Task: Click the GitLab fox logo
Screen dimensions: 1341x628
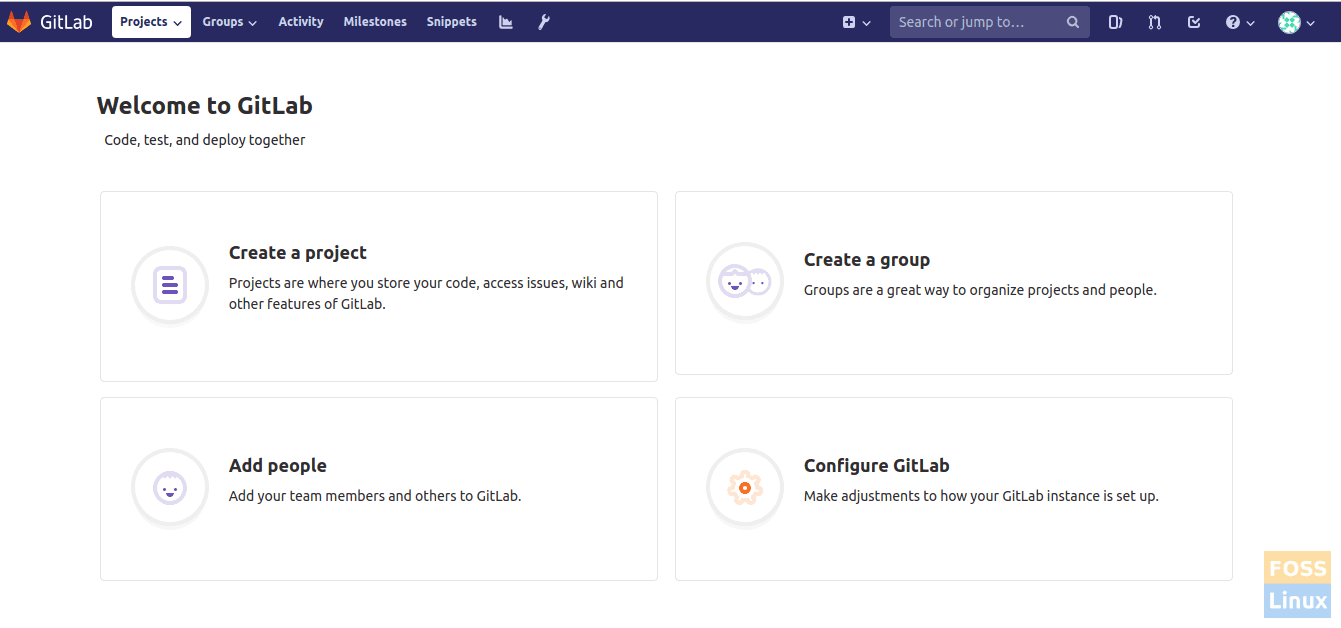Action: tap(19, 22)
